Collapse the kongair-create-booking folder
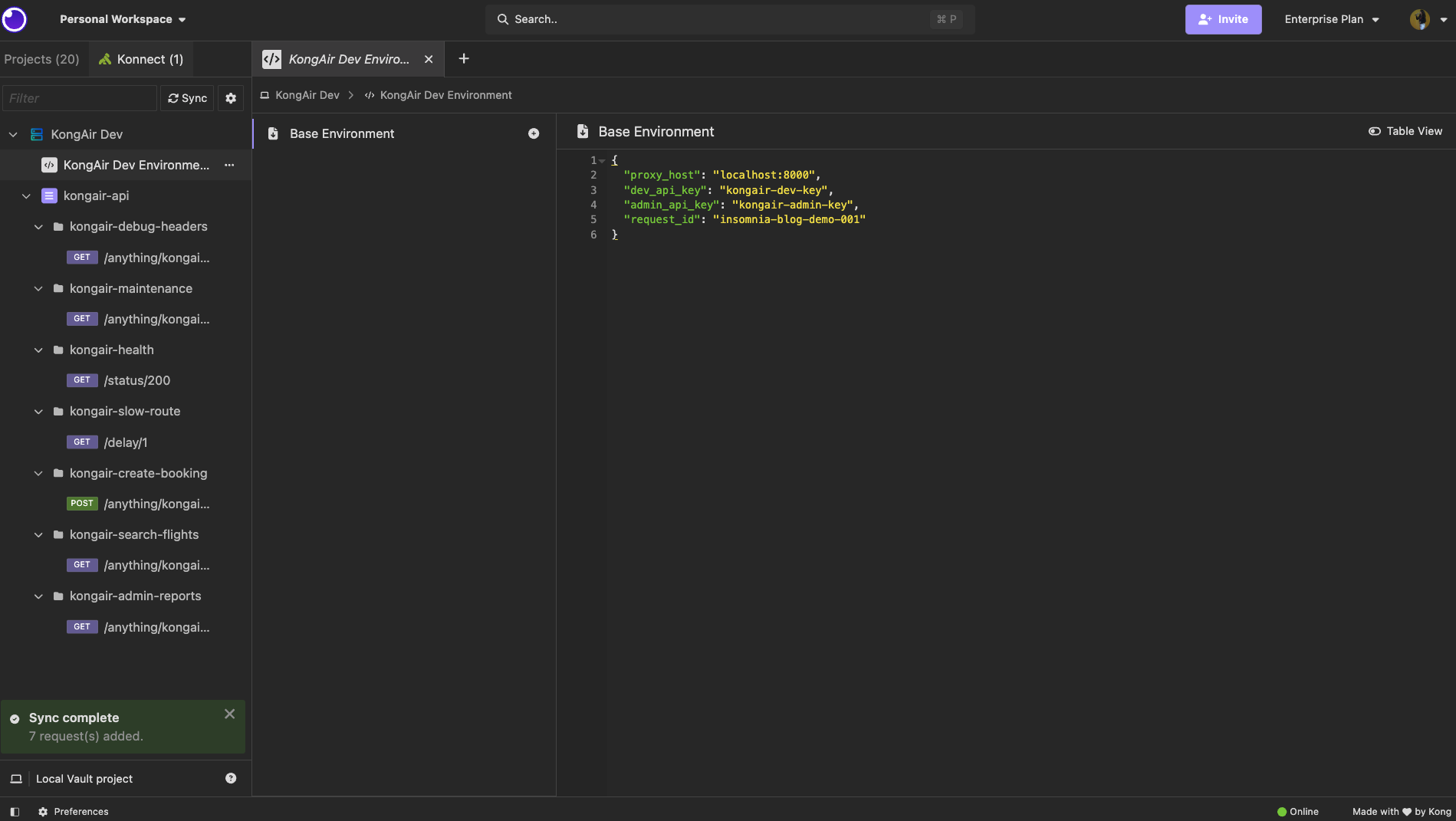The image size is (1456, 821). click(38, 473)
